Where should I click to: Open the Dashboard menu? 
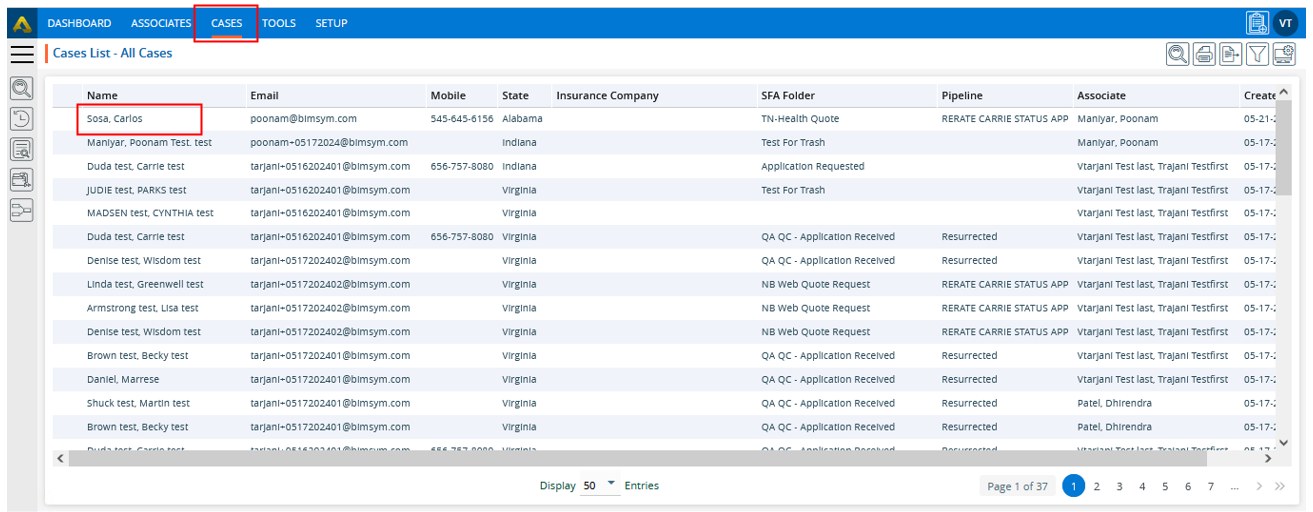79,23
